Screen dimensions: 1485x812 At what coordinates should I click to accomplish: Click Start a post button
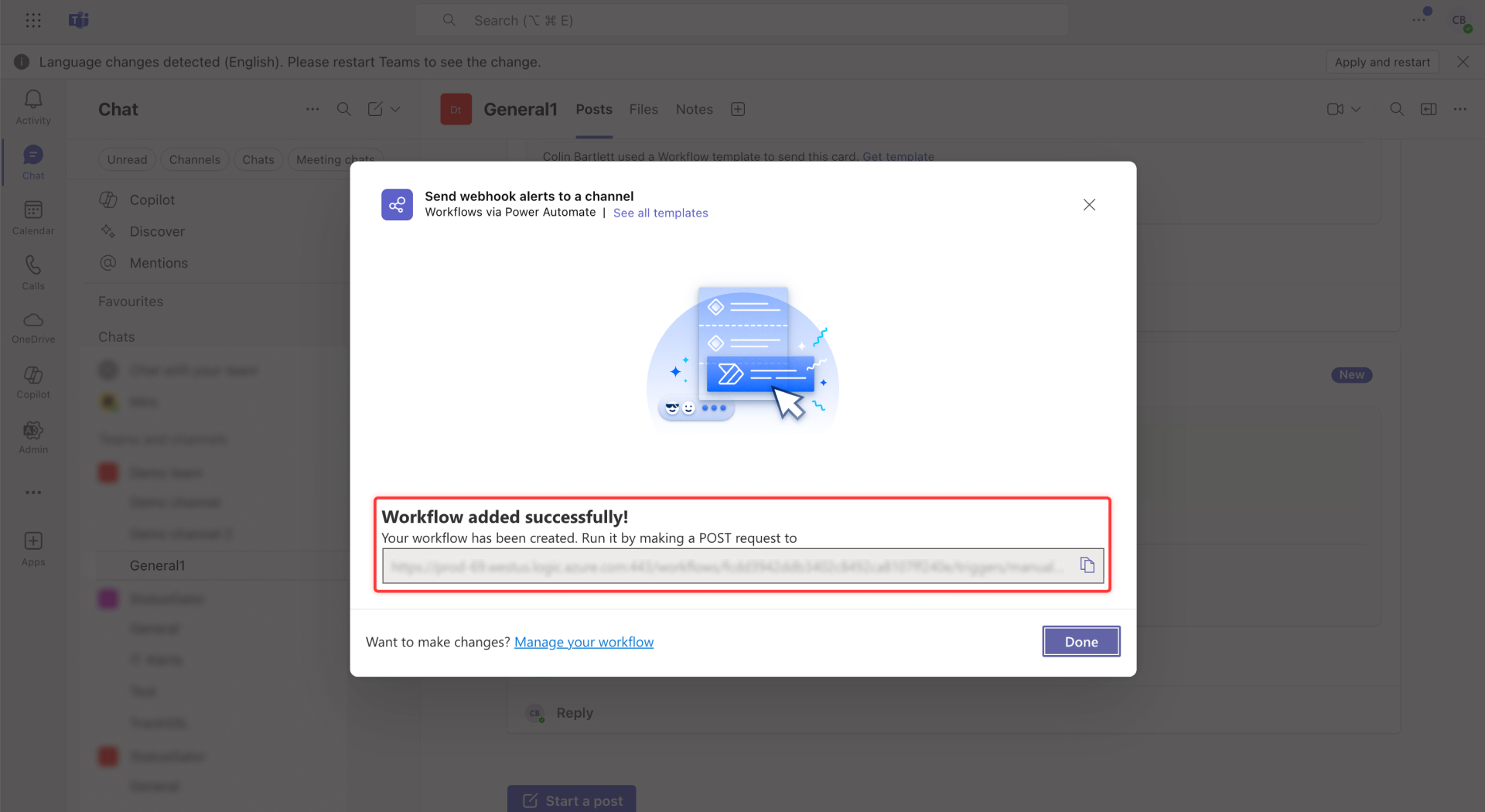click(x=572, y=800)
